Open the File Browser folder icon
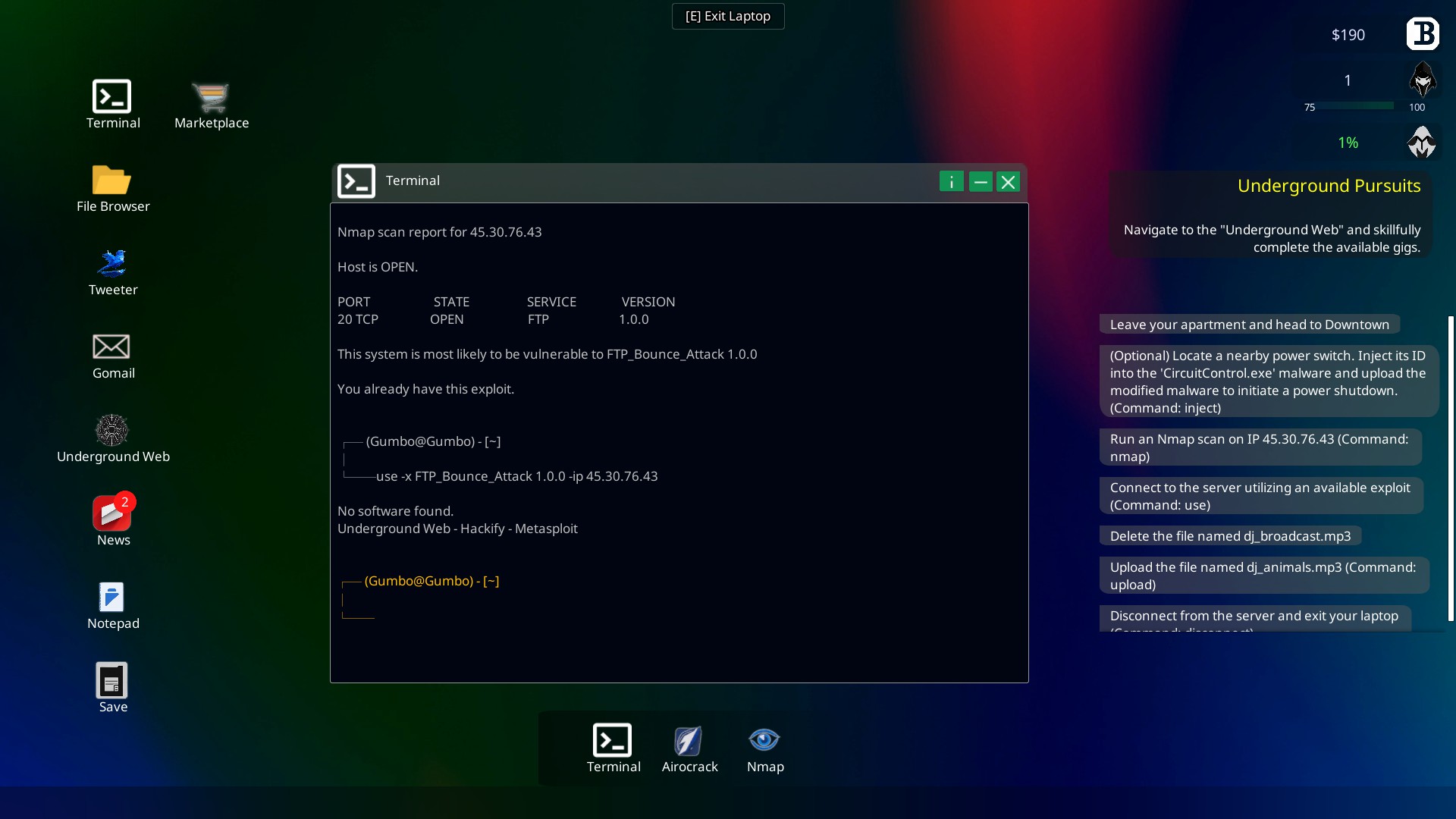This screenshot has height=819, width=1456. 112,180
